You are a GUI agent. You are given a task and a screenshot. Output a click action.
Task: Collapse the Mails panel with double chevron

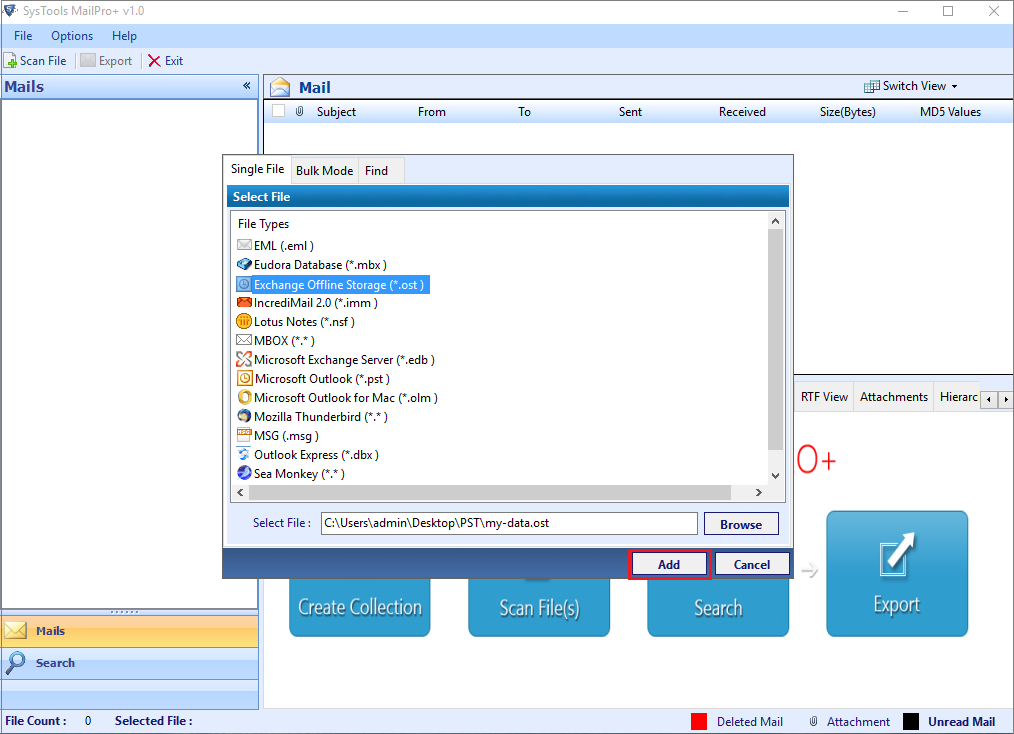[246, 85]
